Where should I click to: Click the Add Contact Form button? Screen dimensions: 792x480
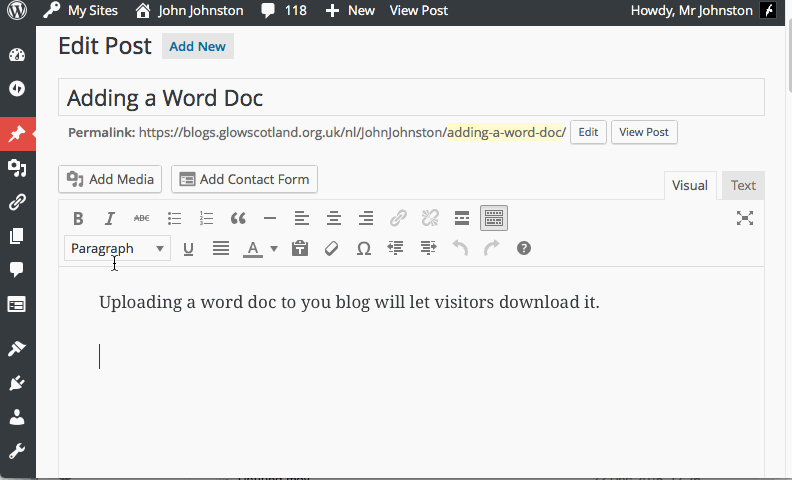[244, 179]
